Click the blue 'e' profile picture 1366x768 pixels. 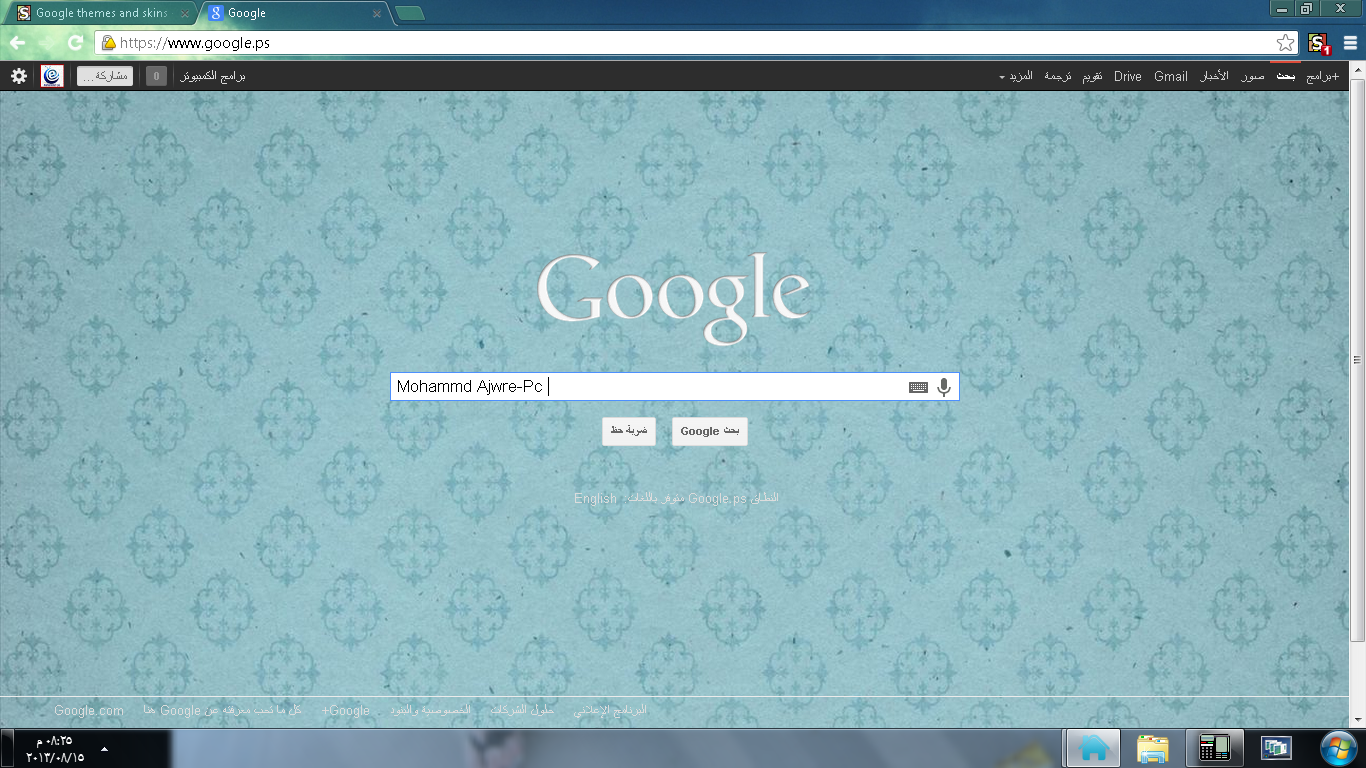52,76
